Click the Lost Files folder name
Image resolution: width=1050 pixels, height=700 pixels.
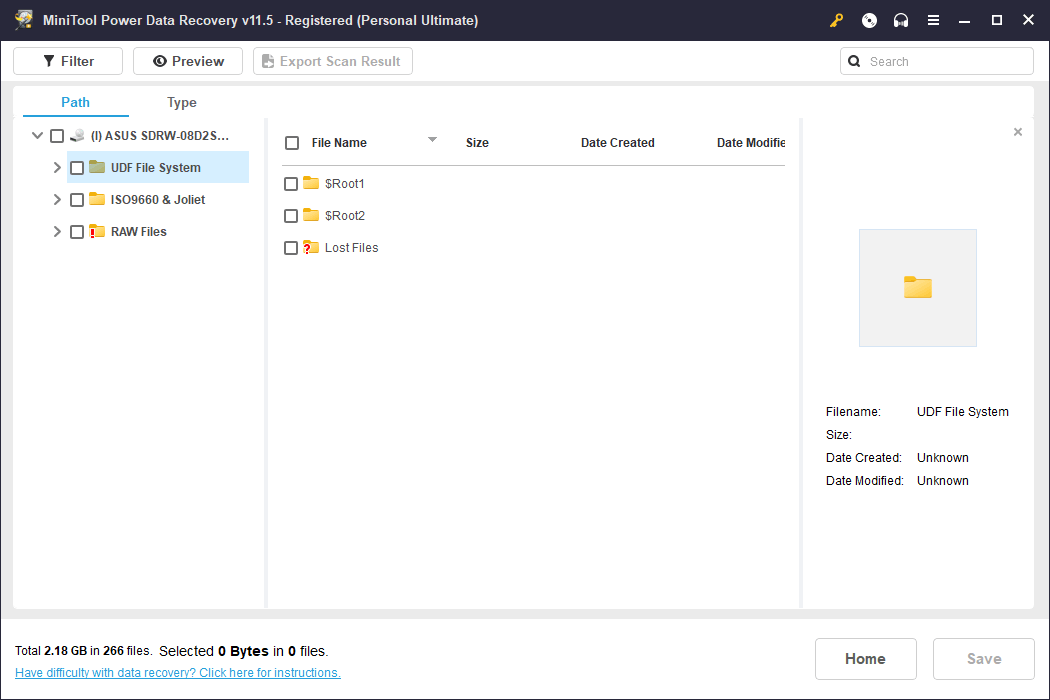[x=352, y=248]
